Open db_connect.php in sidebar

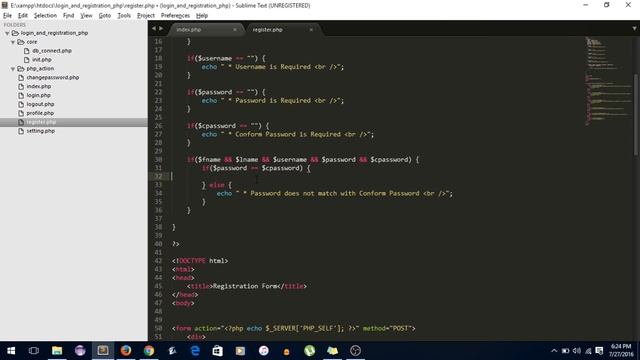52,51
